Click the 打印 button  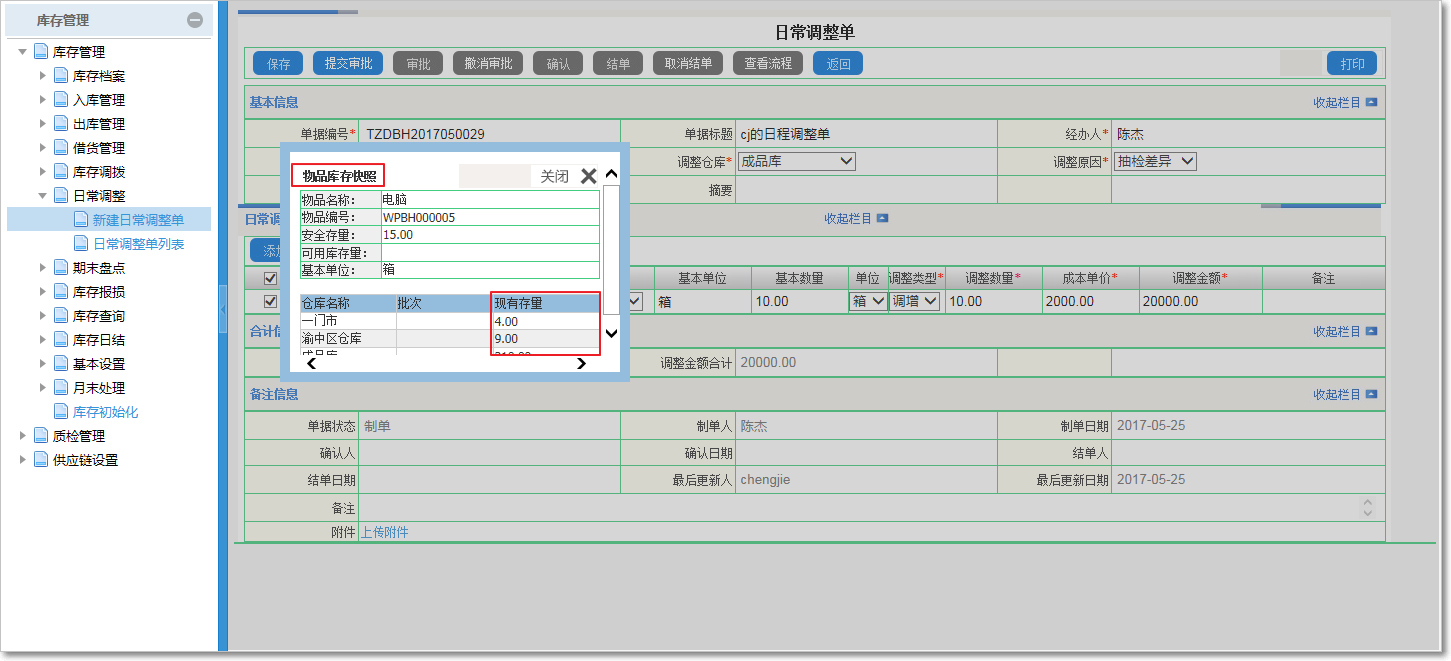click(1352, 64)
